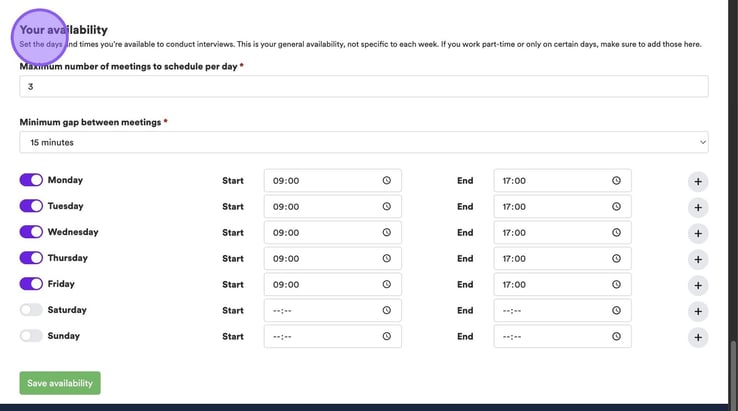Add an extra time slot for Friday
738x411 pixels.
coord(698,285)
